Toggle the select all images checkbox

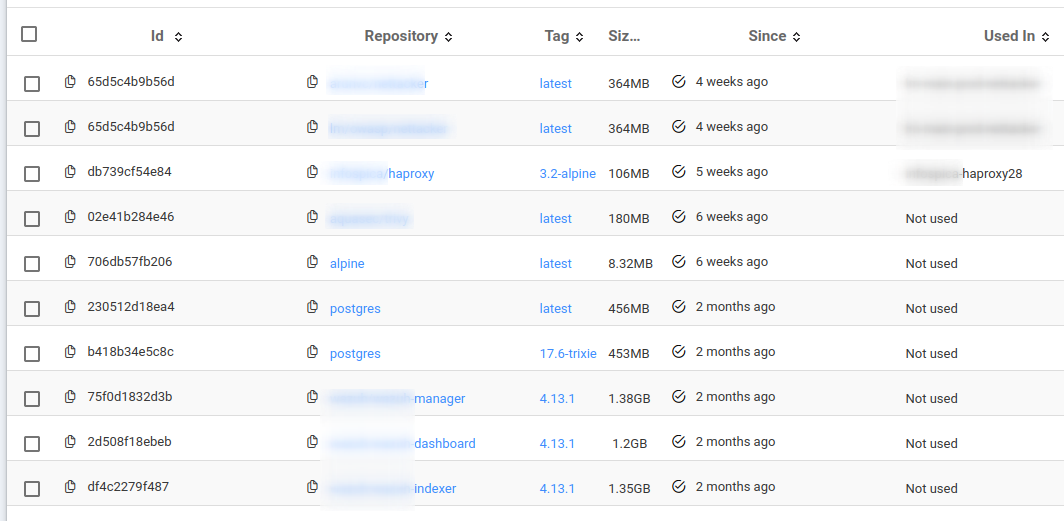(x=29, y=34)
